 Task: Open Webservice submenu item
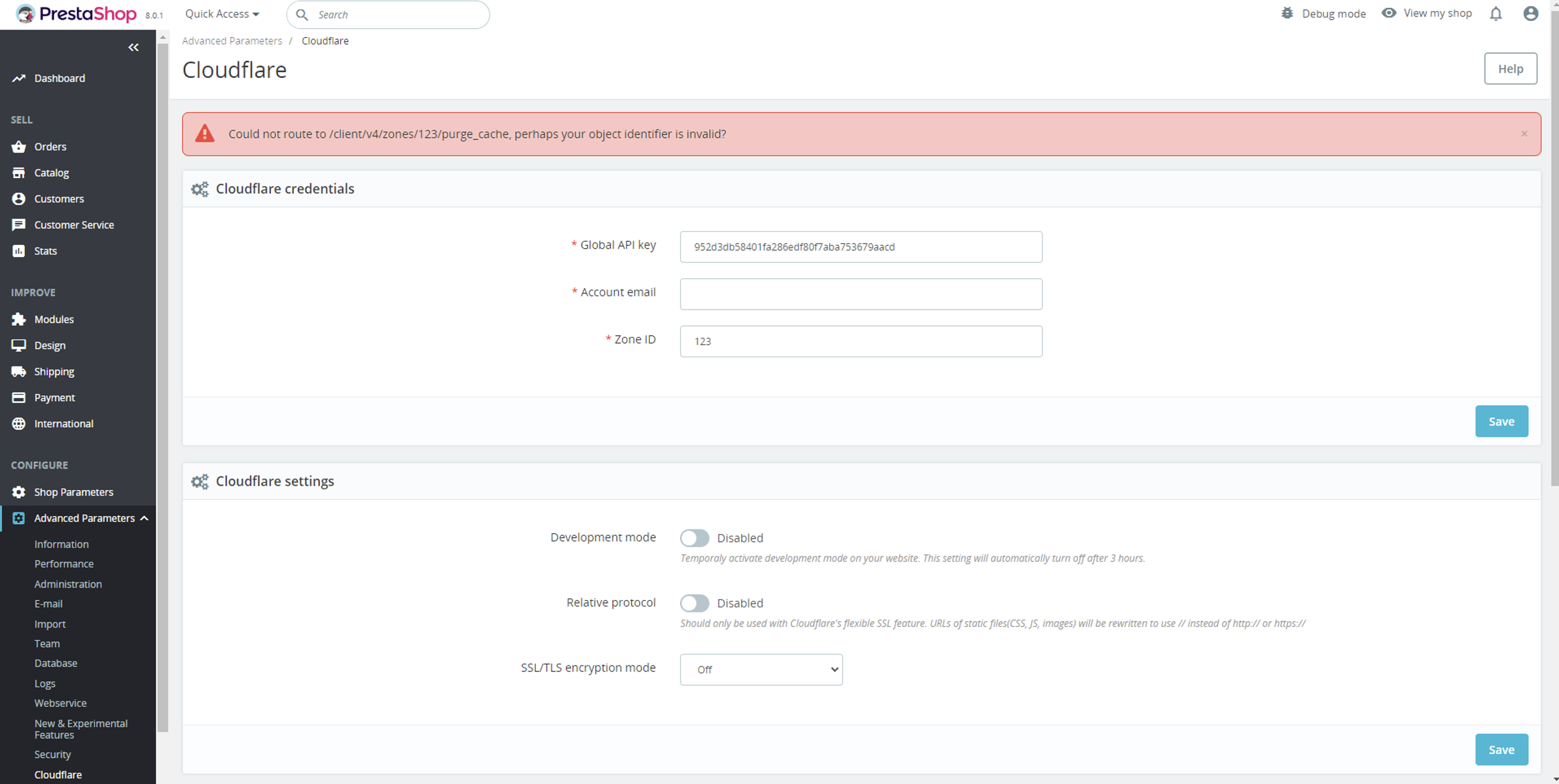tap(60, 703)
